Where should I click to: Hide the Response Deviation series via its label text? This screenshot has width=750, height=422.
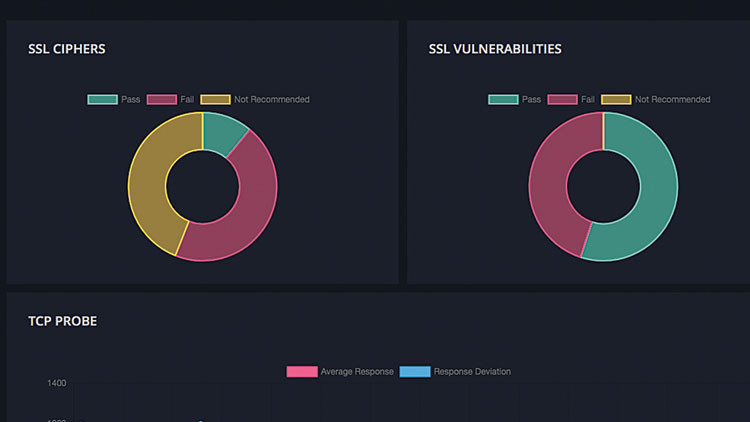[472, 372]
